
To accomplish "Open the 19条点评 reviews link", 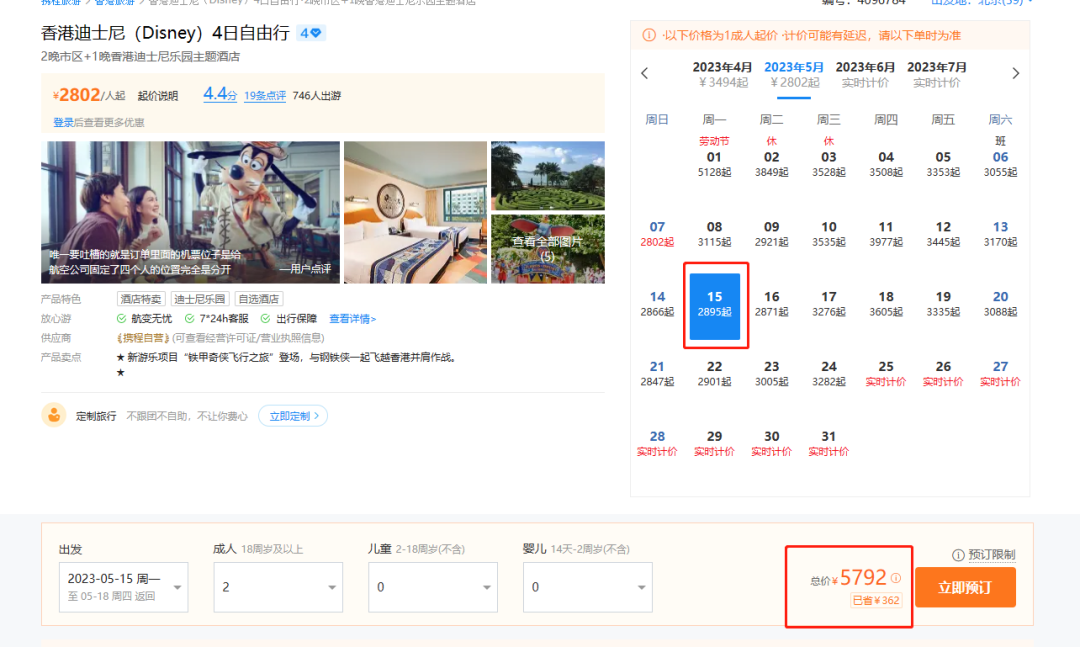I will tap(265, 96).
